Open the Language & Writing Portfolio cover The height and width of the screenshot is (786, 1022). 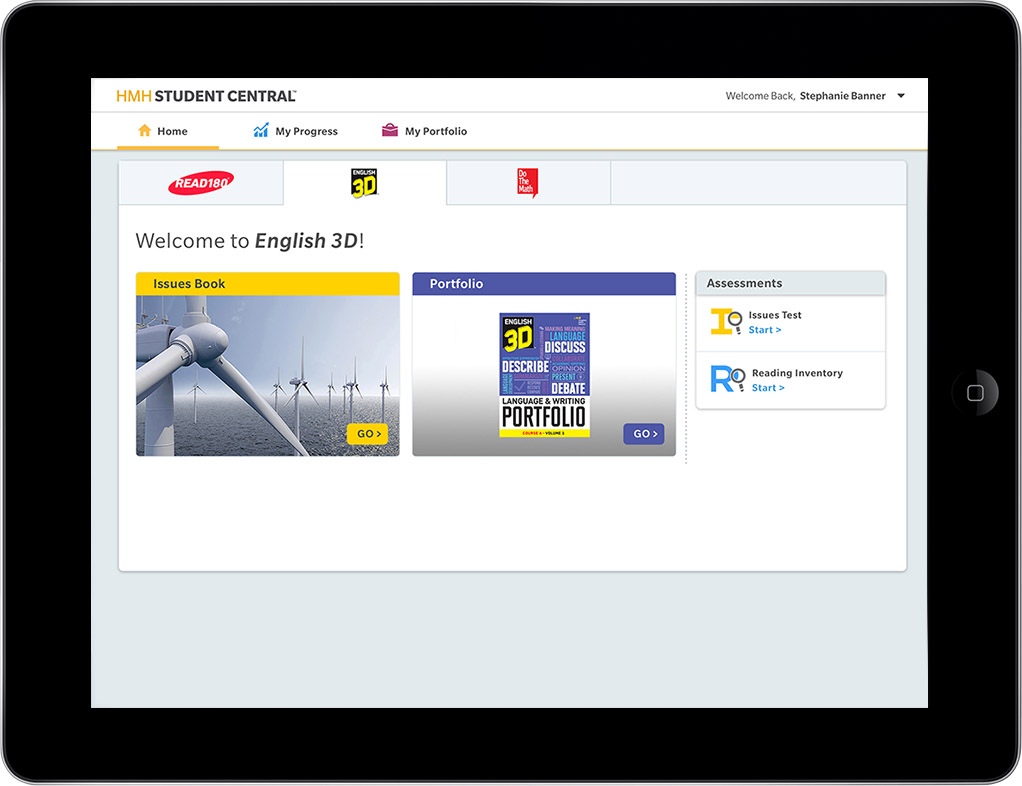coord(544,375)
